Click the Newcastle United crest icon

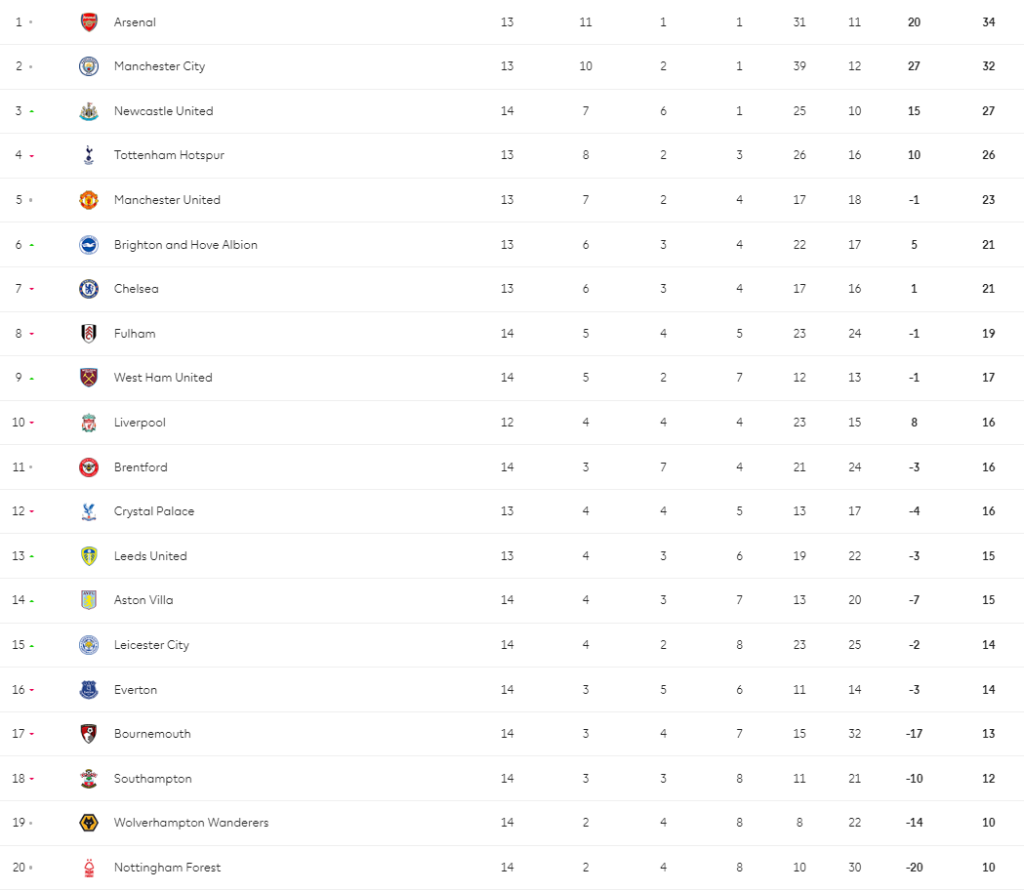click(x=89, y=111)
